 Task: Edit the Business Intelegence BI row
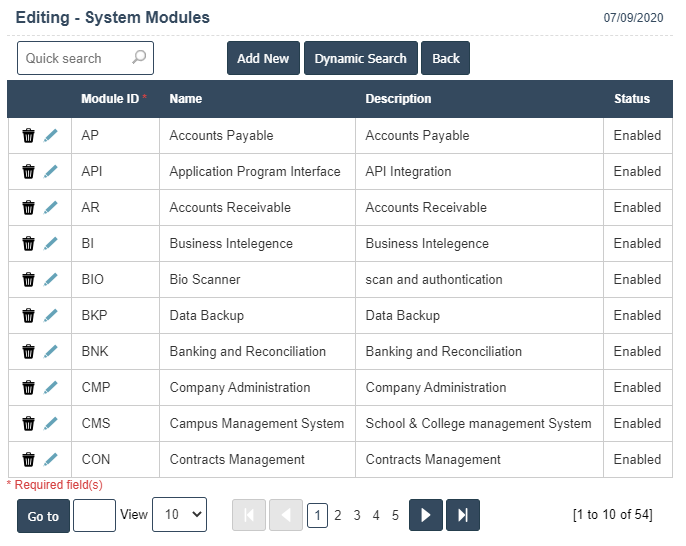pos(51,244)
